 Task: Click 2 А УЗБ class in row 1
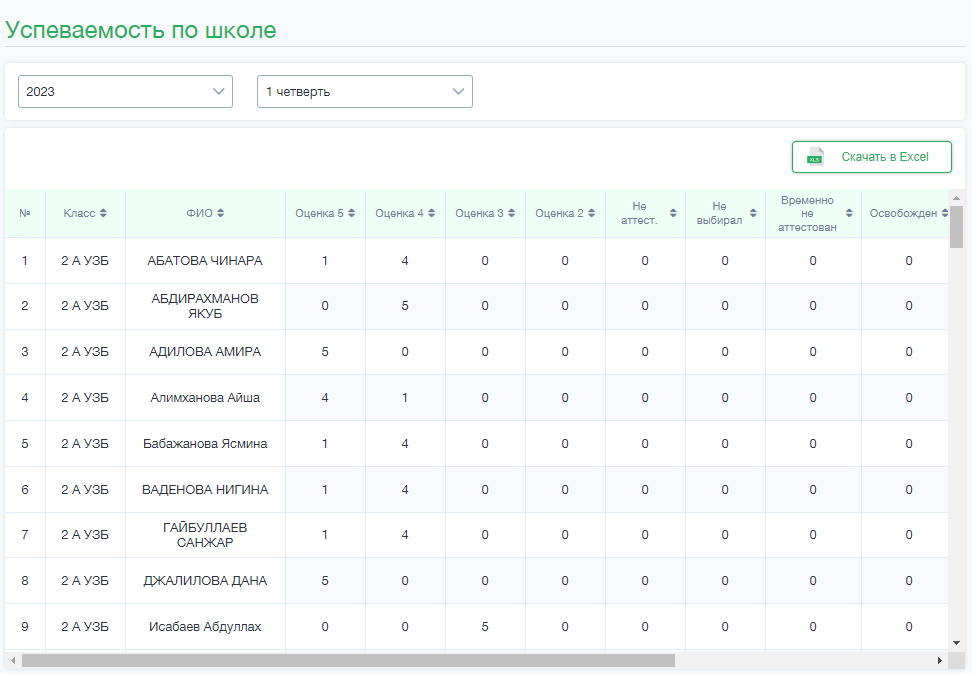[85, 261]
